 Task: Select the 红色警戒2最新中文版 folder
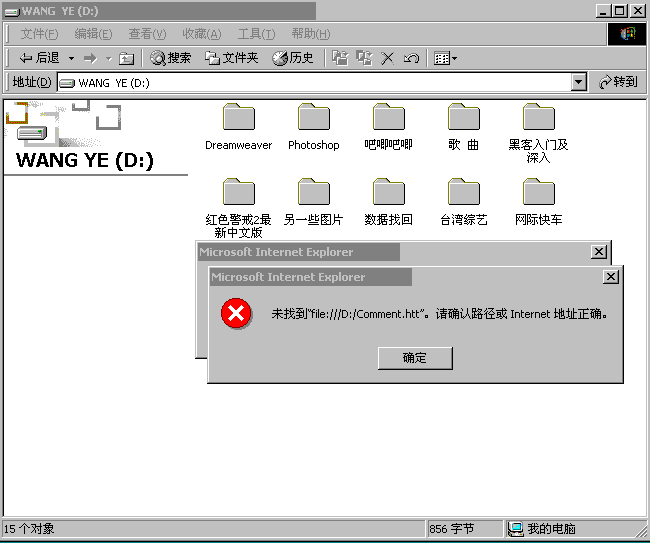click(x=239, y=208)
